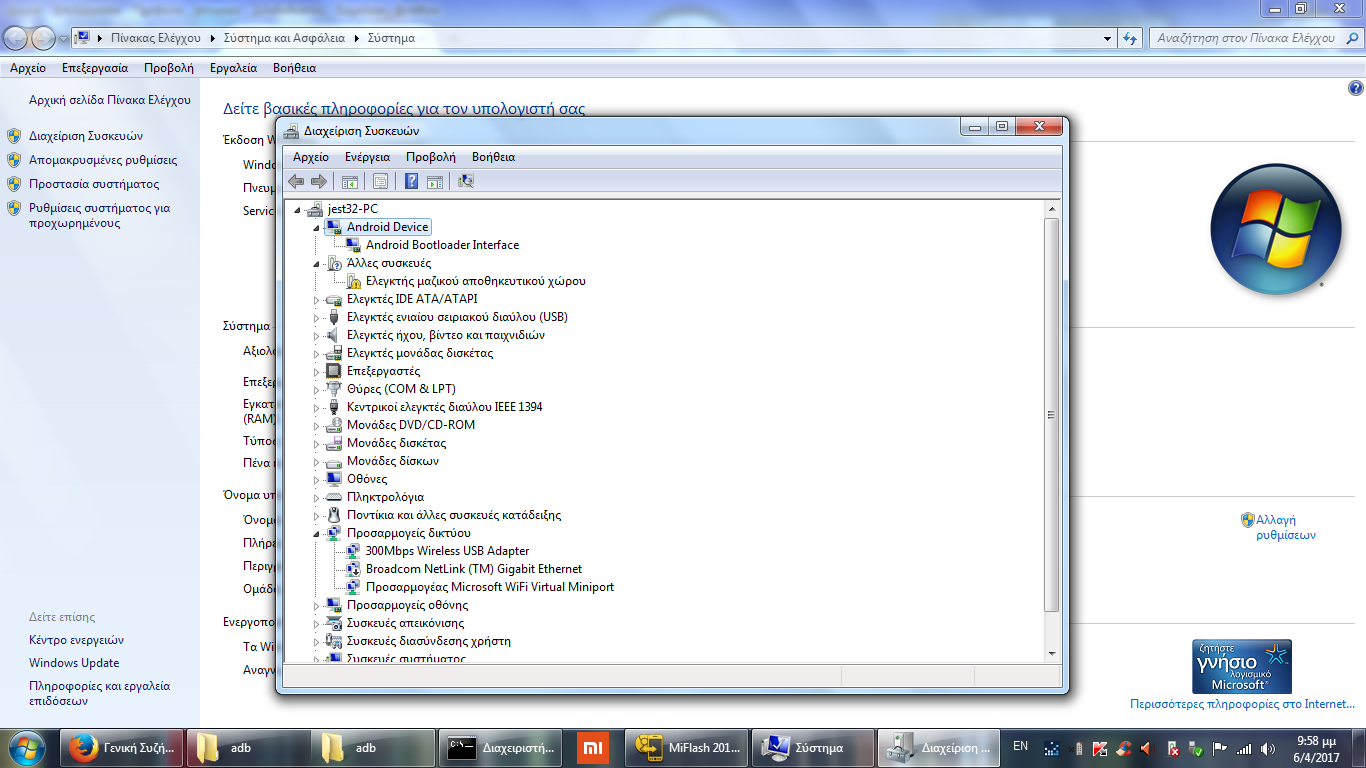Select the 300Mbps Wireless USB Adapter
Image resolution: width=1366 pixels, height=768 pixels.
point(447,551)
